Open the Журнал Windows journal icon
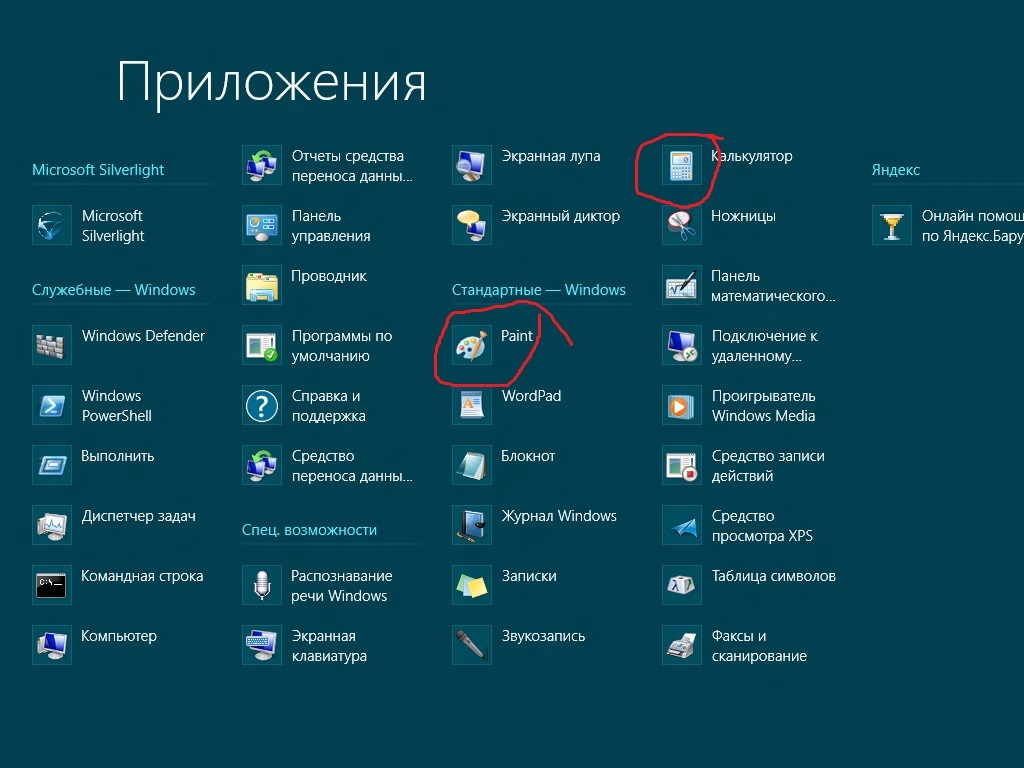The height and width of the screenshot is (768, 1024). [472, 526]
